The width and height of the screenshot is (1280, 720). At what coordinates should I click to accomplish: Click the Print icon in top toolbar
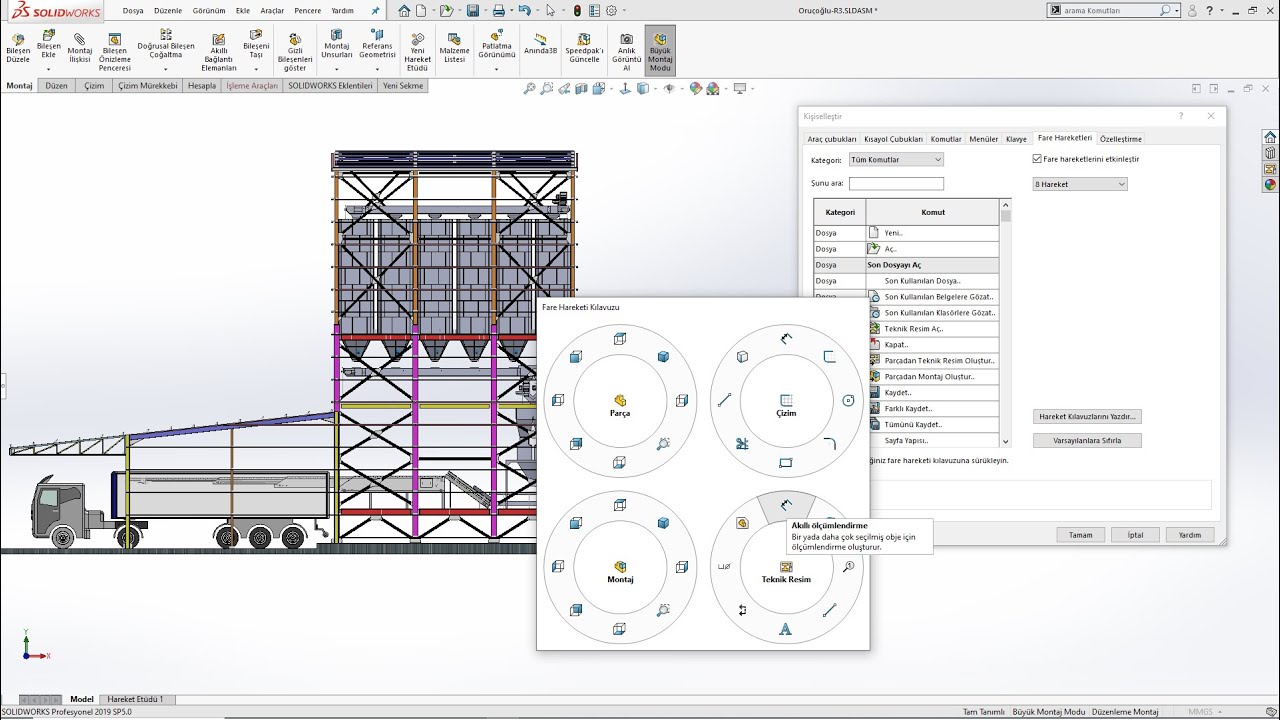(x=499, y=10)
